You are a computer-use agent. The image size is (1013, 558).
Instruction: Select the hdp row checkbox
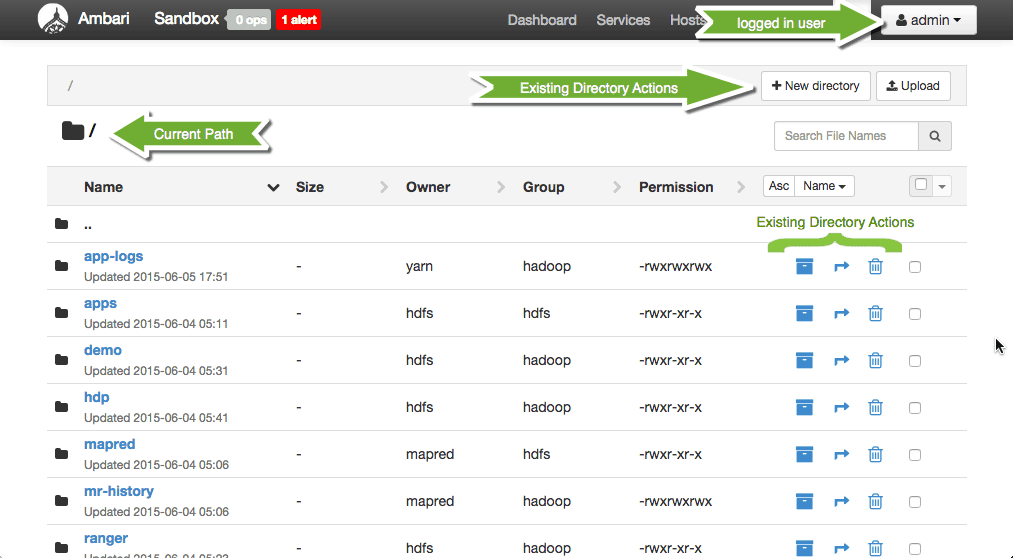[915, 408]
